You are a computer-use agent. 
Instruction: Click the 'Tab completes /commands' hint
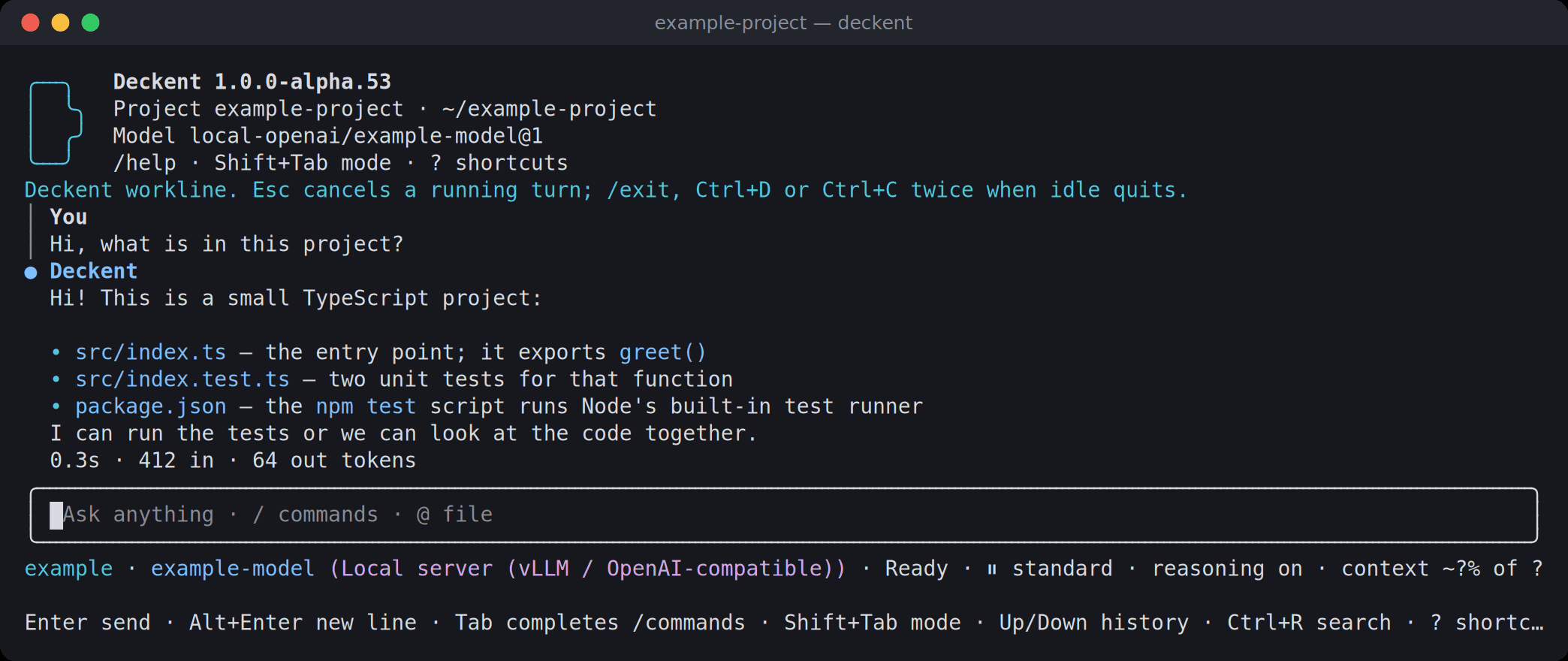(x=600, y=623)
